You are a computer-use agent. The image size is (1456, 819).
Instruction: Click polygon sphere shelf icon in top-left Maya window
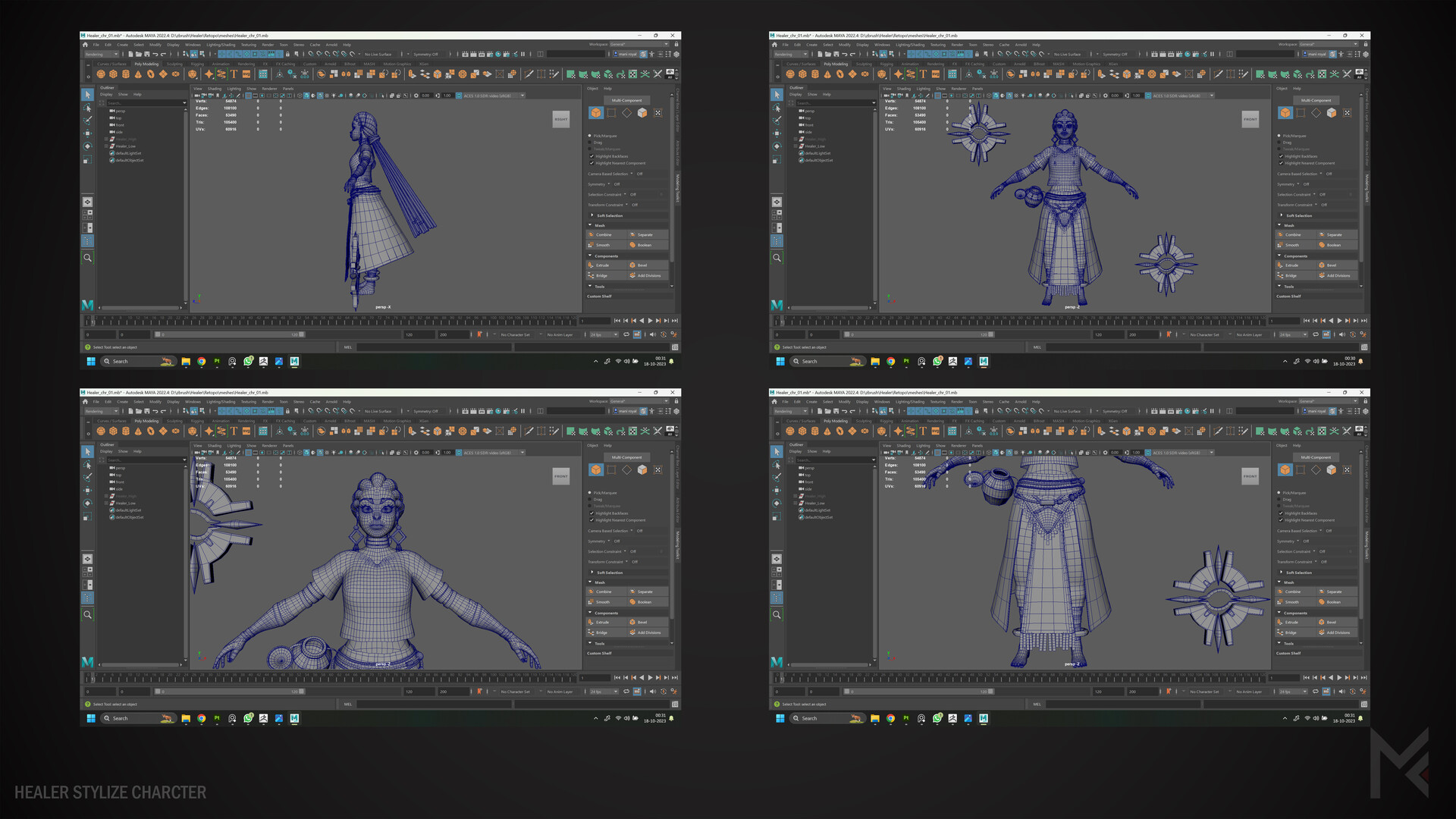pyautogui.click(x=101, y=74)
